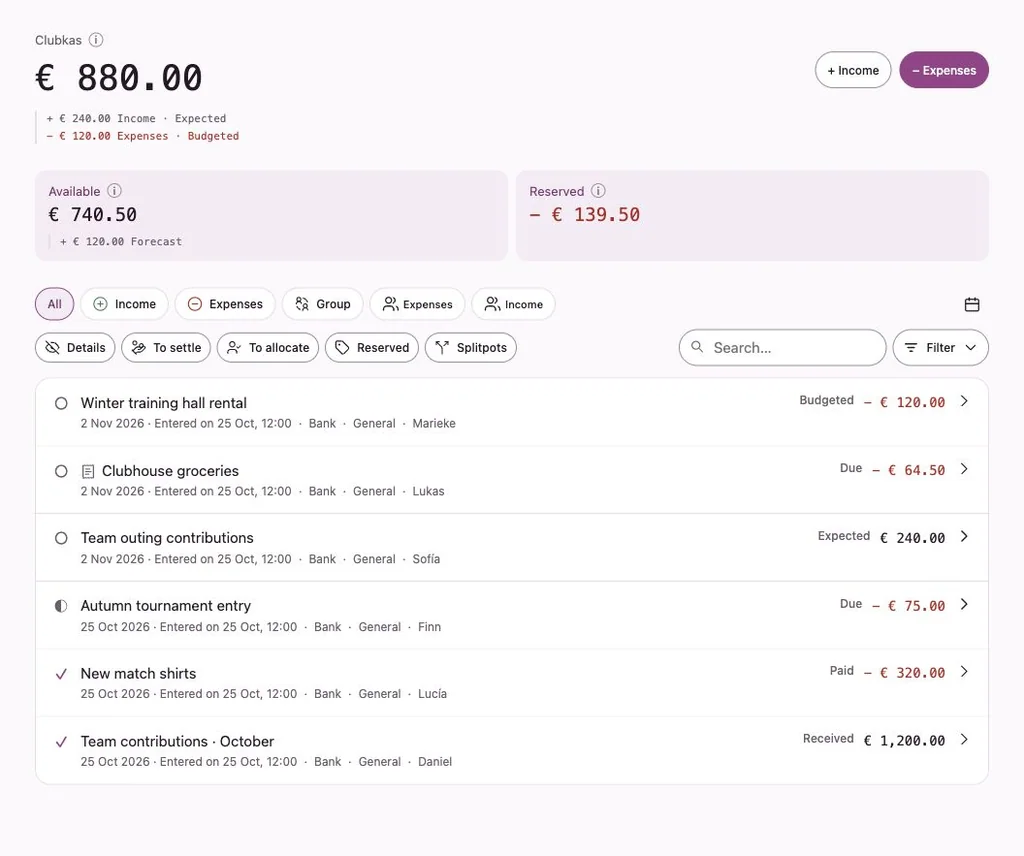Click the € 880.00 total balance
The image size is (1024, 856).
(x=119, y=78)
